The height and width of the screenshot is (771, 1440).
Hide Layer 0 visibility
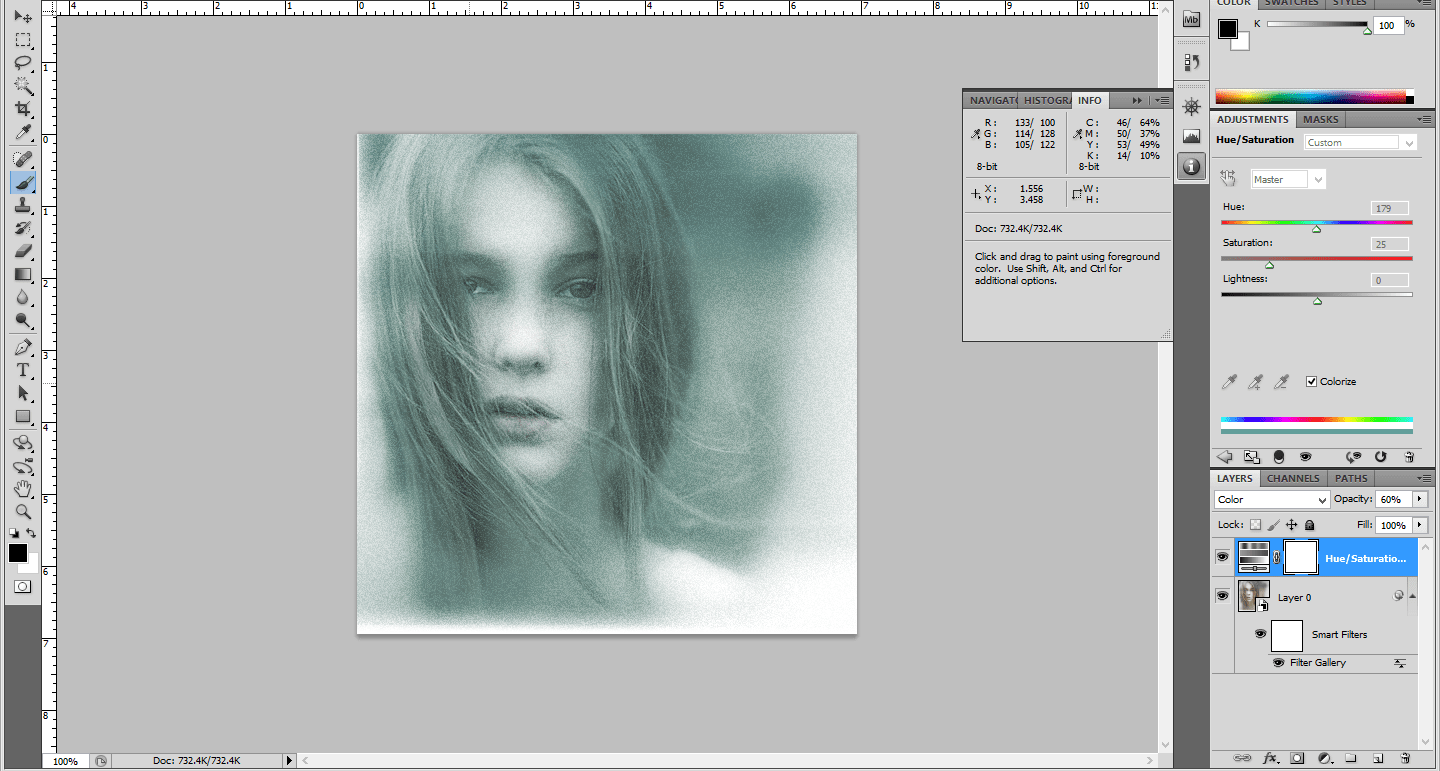point(1222,596)
